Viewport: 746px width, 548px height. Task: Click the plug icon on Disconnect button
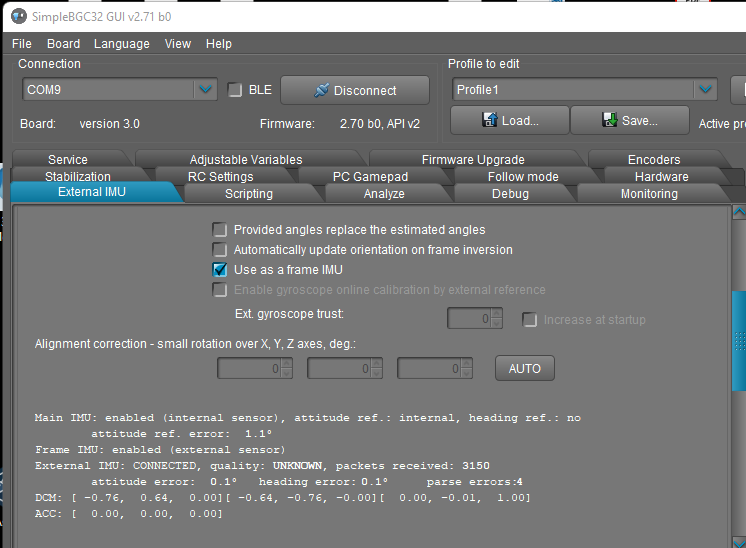point(322,90)
